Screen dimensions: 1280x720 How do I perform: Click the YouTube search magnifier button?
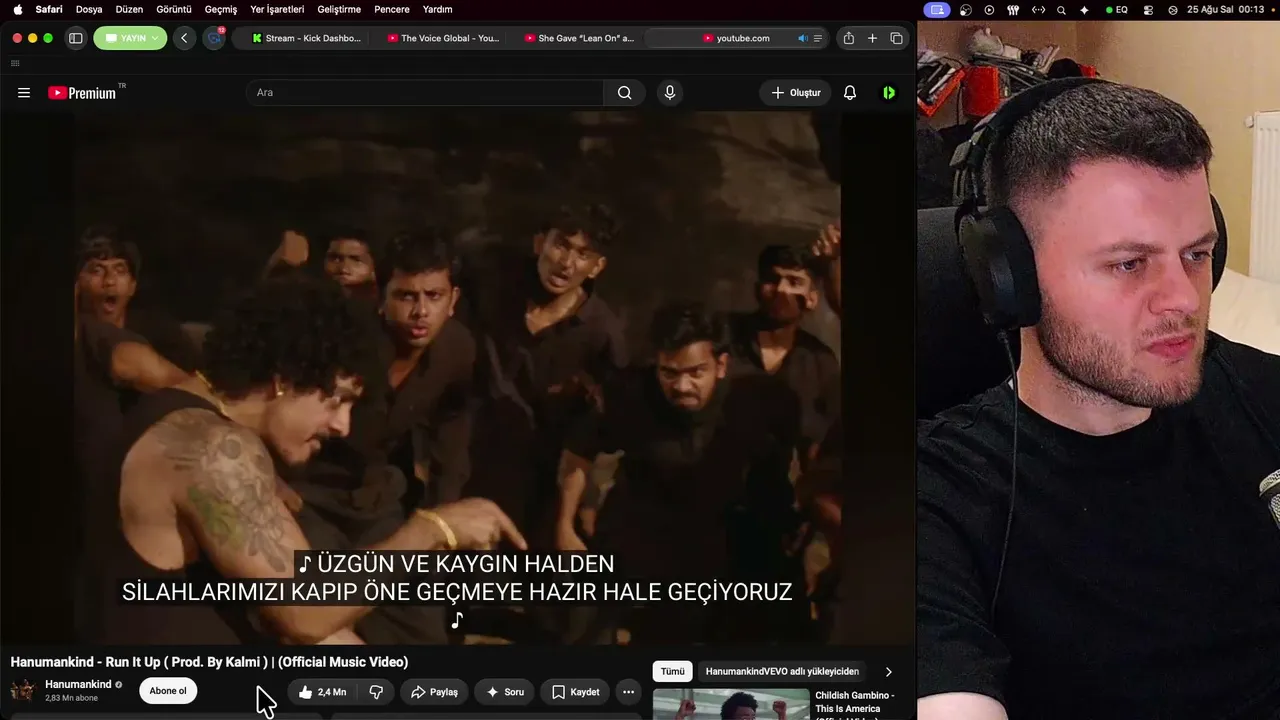tap(624, 93)
